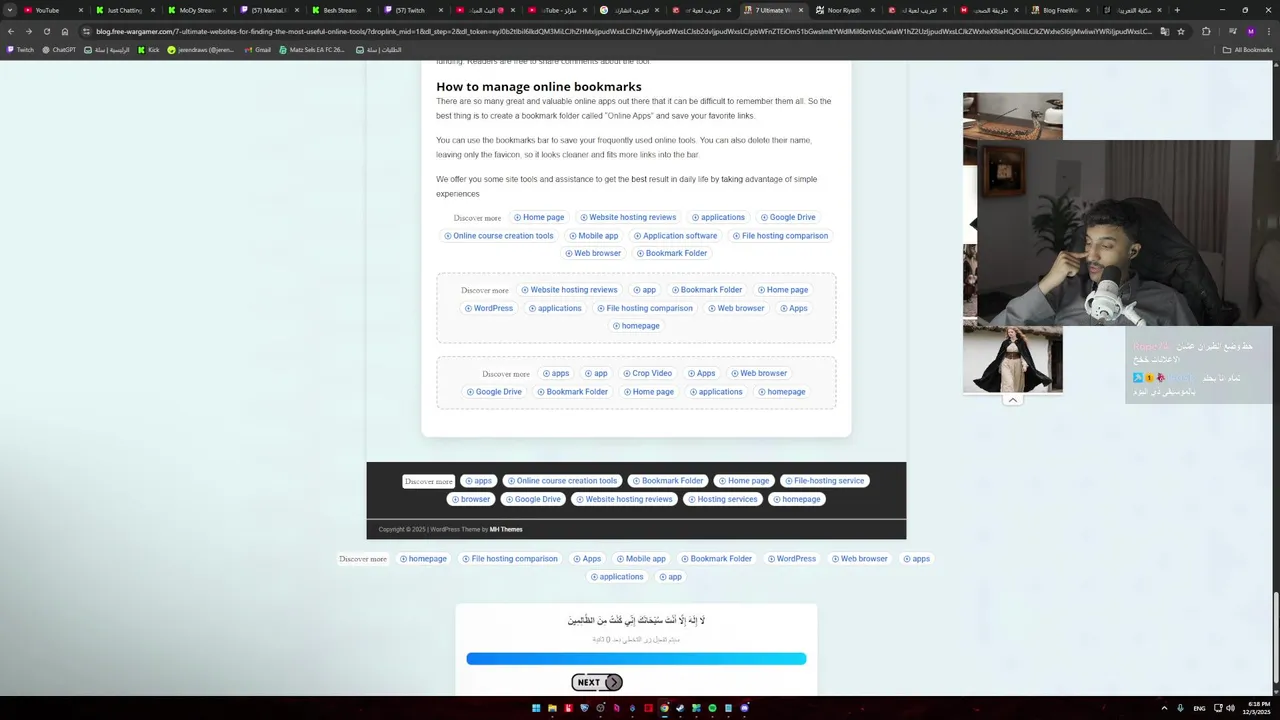The width and height of the screenshot is (1280, 720).
Task: Open Spotify from the taskbar
Action: (712, 708)
